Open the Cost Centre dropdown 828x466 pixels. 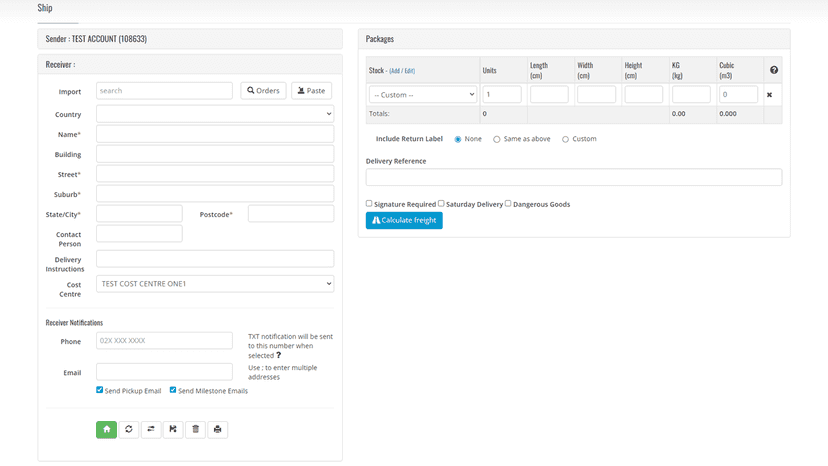[215, 284]
